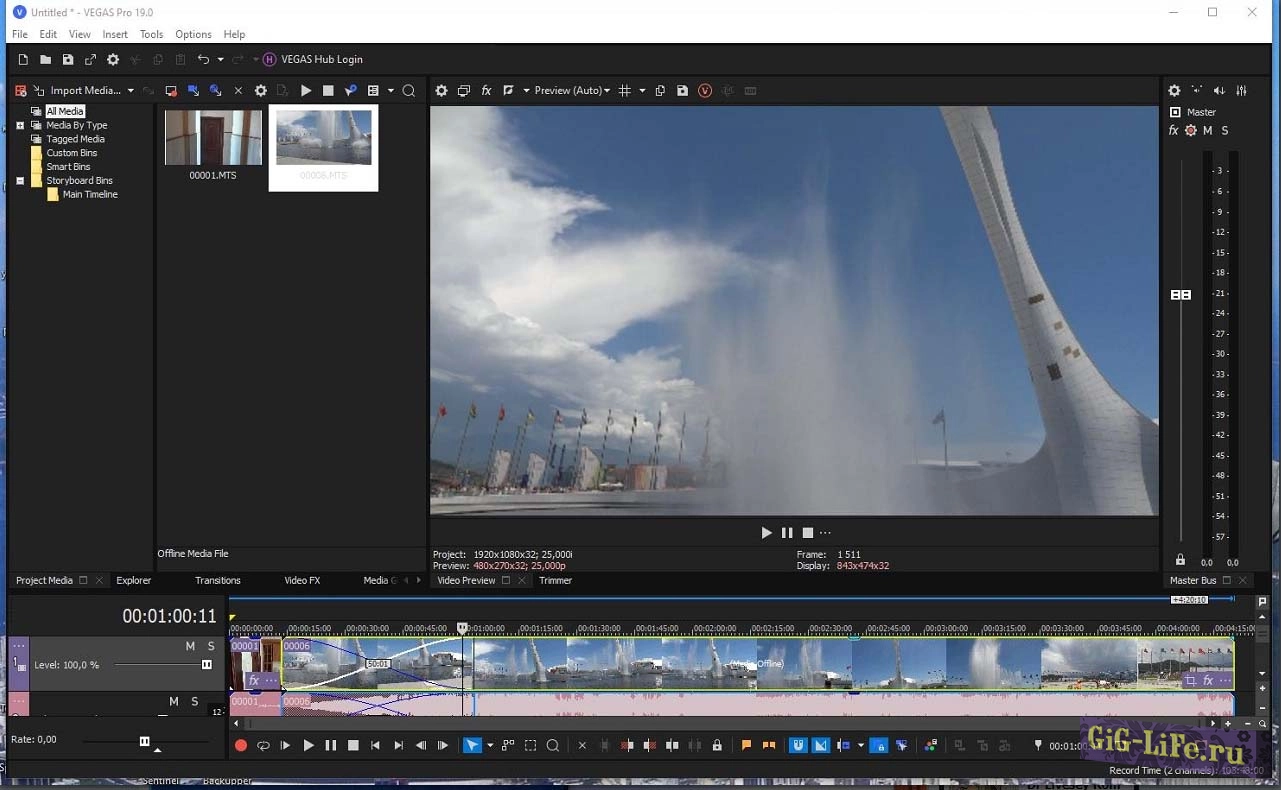1281x790 pixels.
Task: Expand the Media By Type tree
Action: click(20, 125)
